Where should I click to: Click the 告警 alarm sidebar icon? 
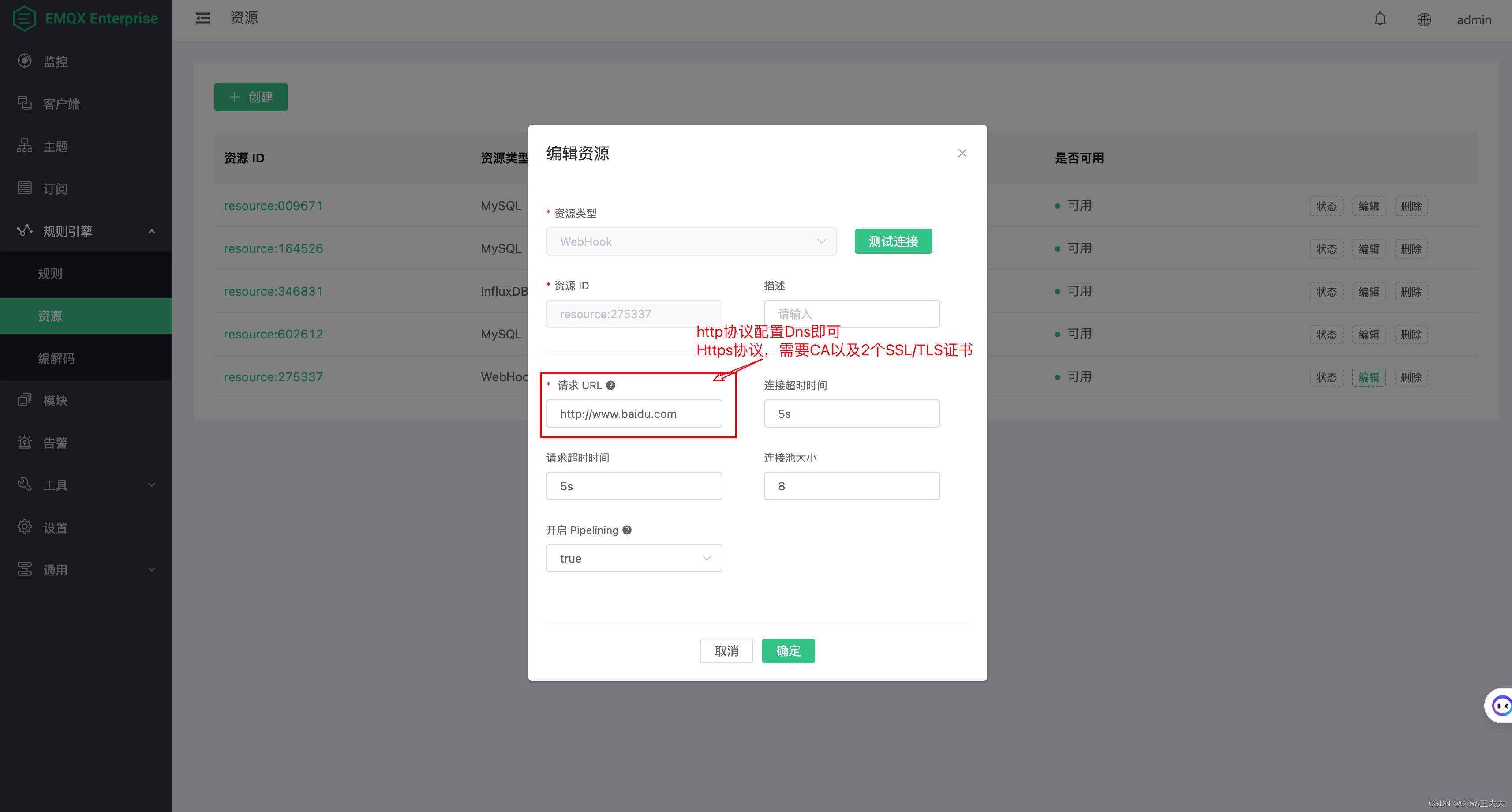coord(25,442)
